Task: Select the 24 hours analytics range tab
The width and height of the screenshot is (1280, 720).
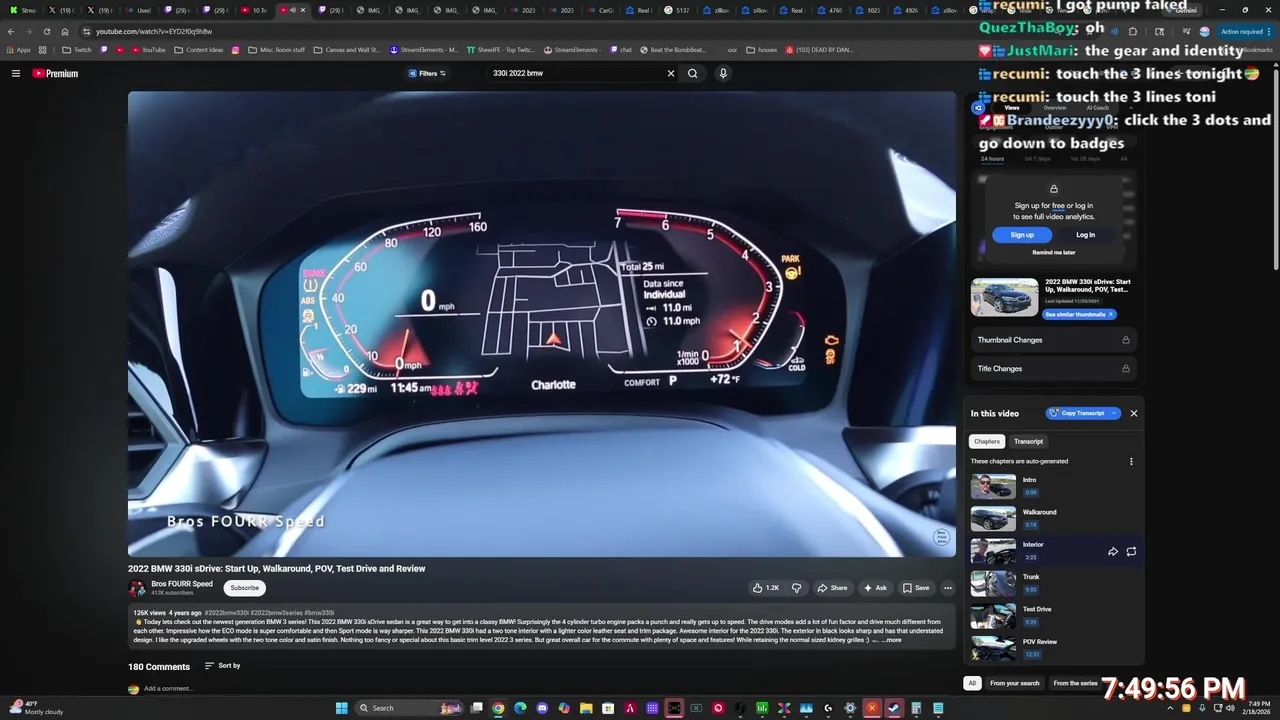Action: pos(992,159)
